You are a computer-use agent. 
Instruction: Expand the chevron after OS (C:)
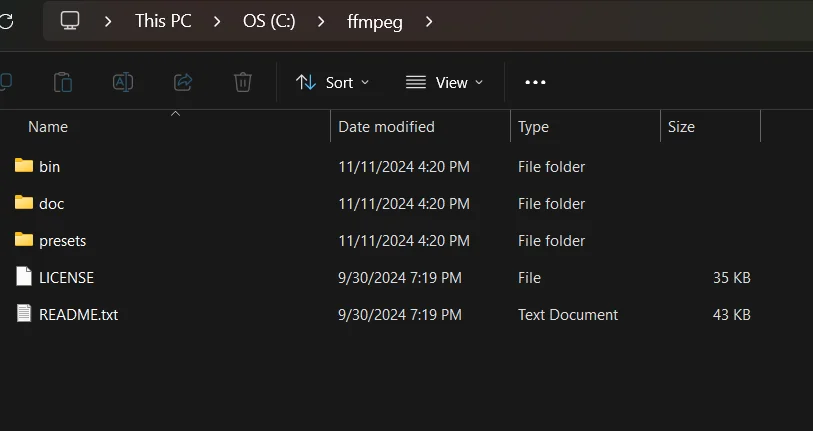click(x=321, y=22)
